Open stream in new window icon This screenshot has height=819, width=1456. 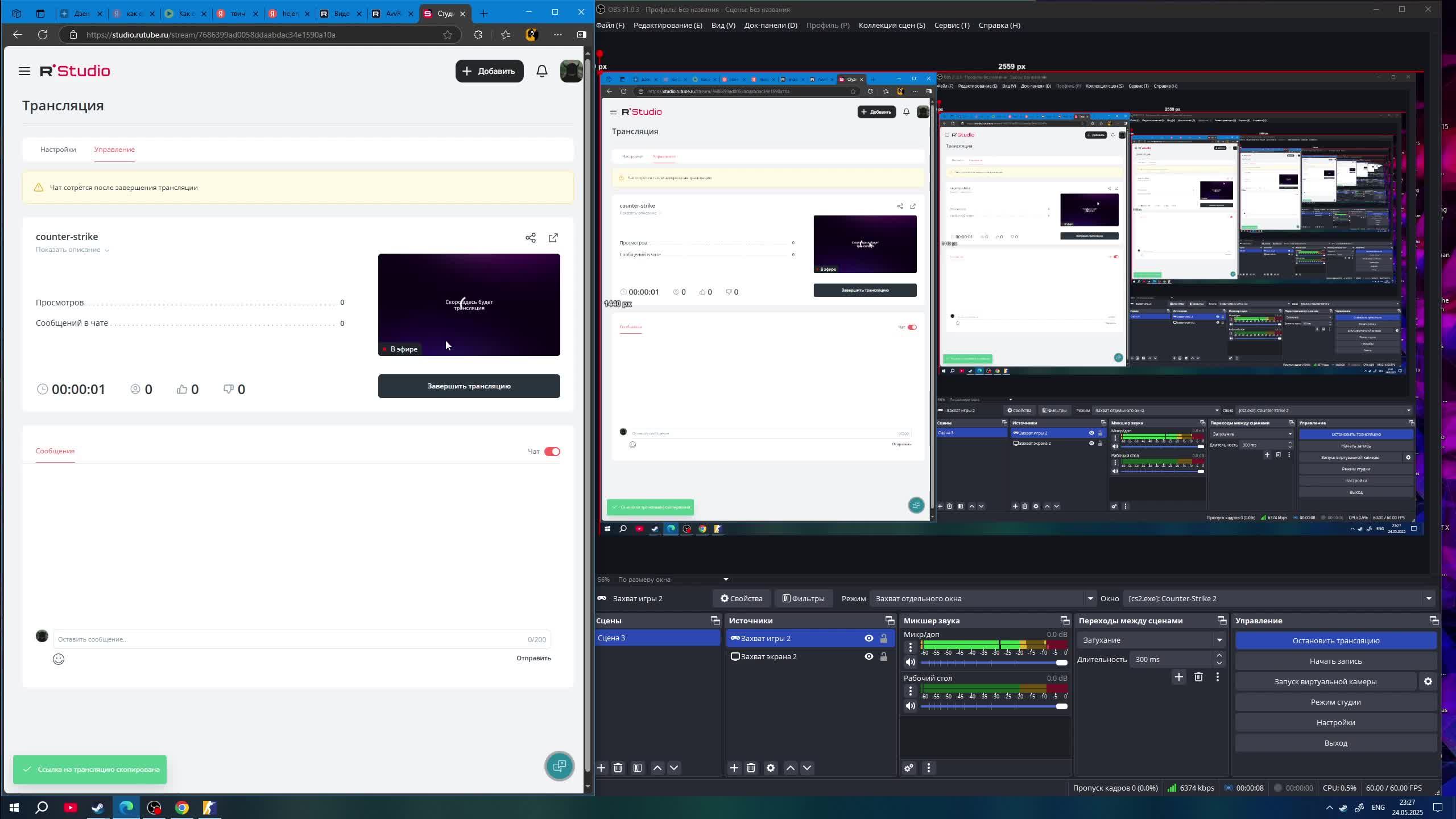click(x=553, y=238)
